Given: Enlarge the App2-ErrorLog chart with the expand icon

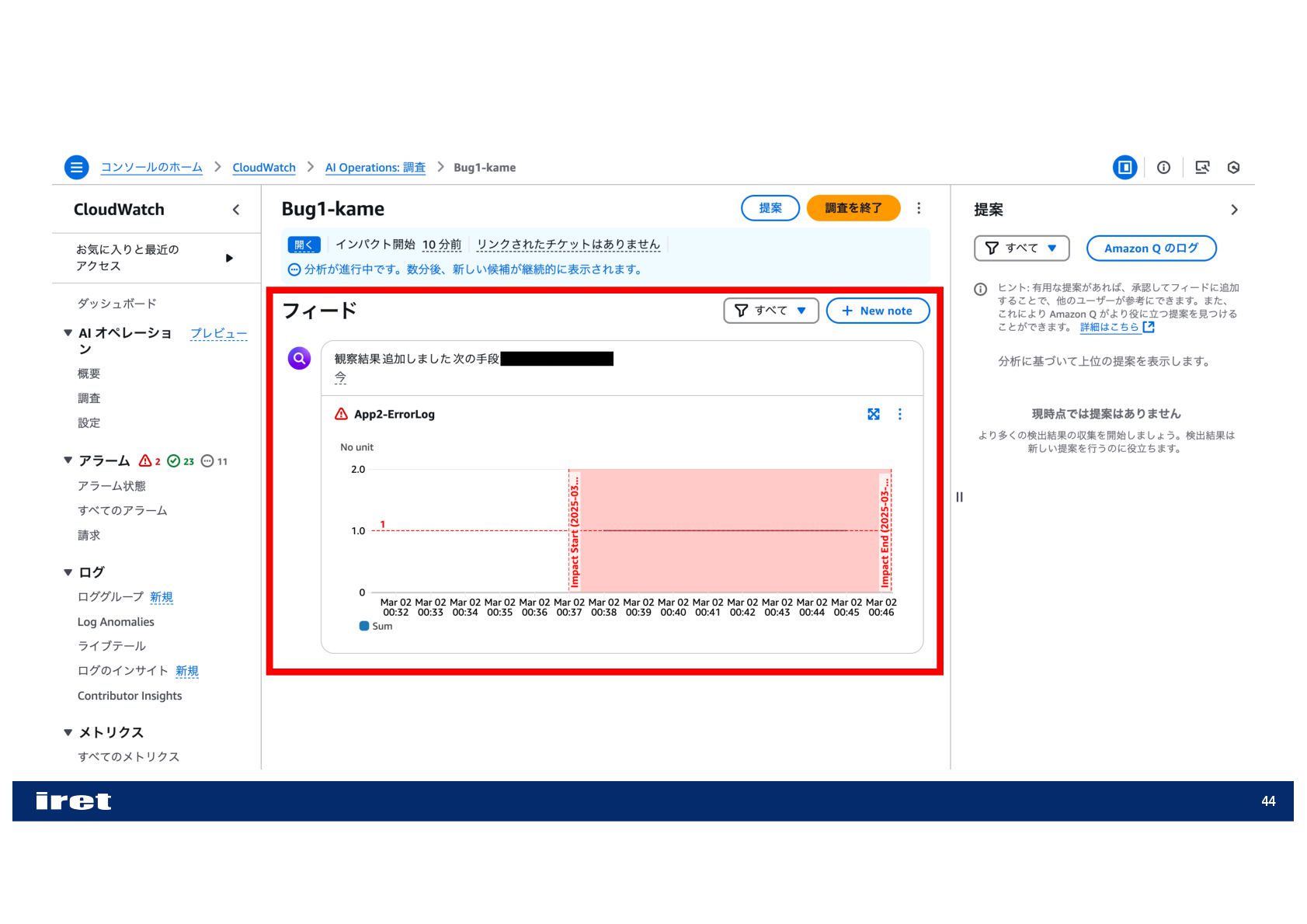Looking at the screenshot, I should 874,415.
